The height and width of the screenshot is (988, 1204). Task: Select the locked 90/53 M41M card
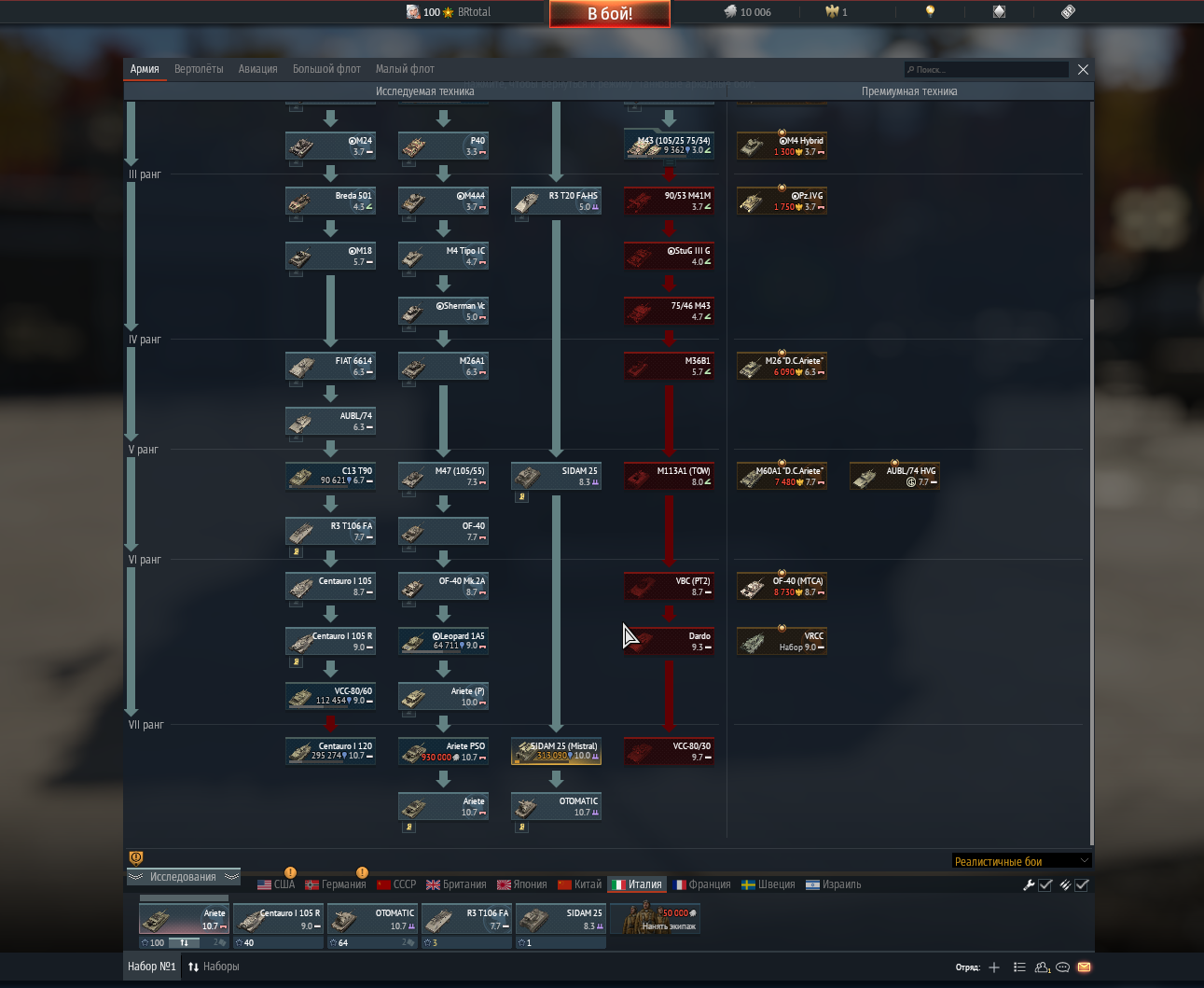coord(669,201)
